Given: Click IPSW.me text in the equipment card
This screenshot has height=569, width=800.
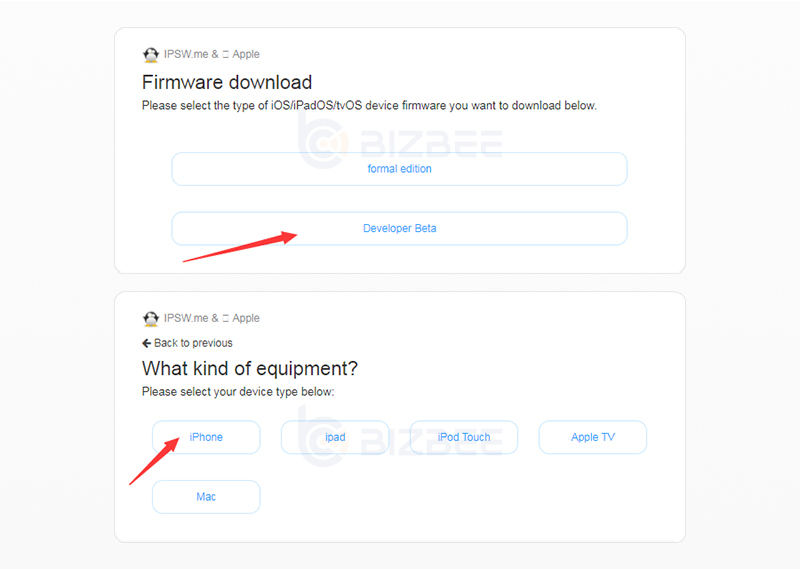Looking at the screenshot, I should tap(186, 318).
